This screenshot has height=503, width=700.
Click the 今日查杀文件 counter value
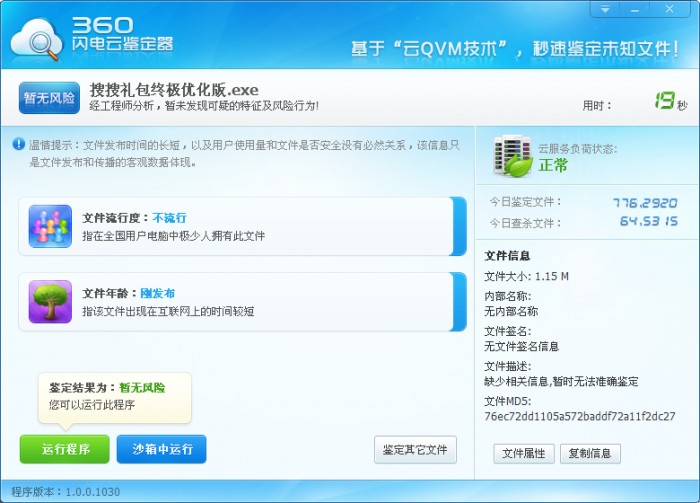point(649,221)
